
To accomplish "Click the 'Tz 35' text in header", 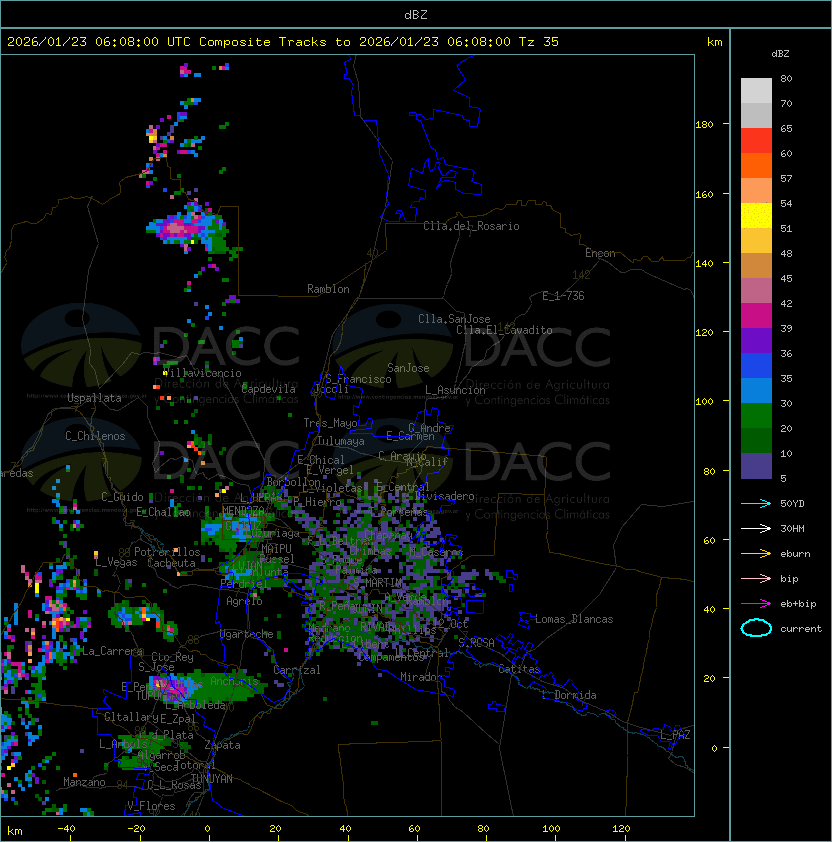I will (539, 42).
